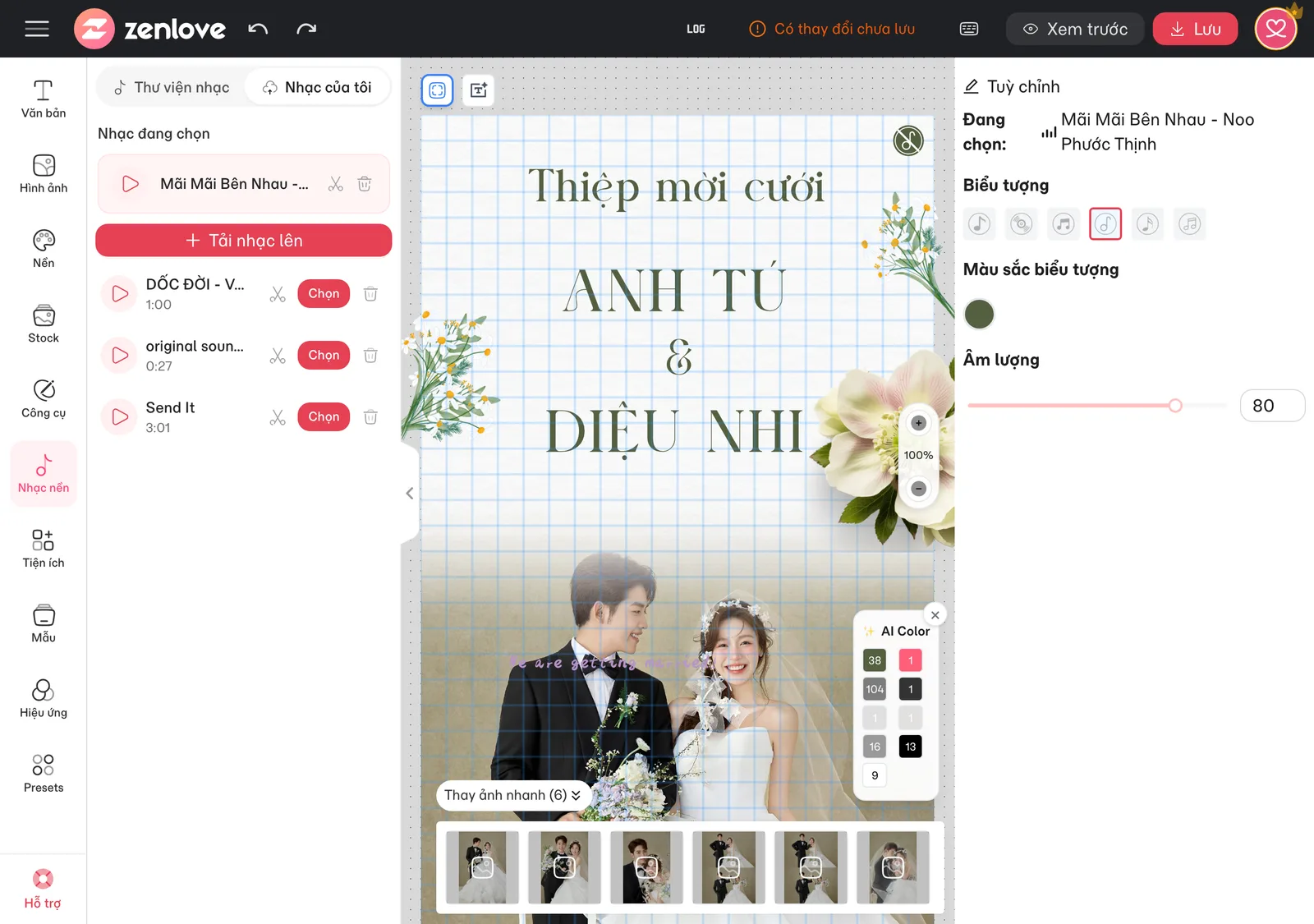1314x924 pixels.
Task: Open Tiện ích utilities panel
Action: (x=44, y=549)
